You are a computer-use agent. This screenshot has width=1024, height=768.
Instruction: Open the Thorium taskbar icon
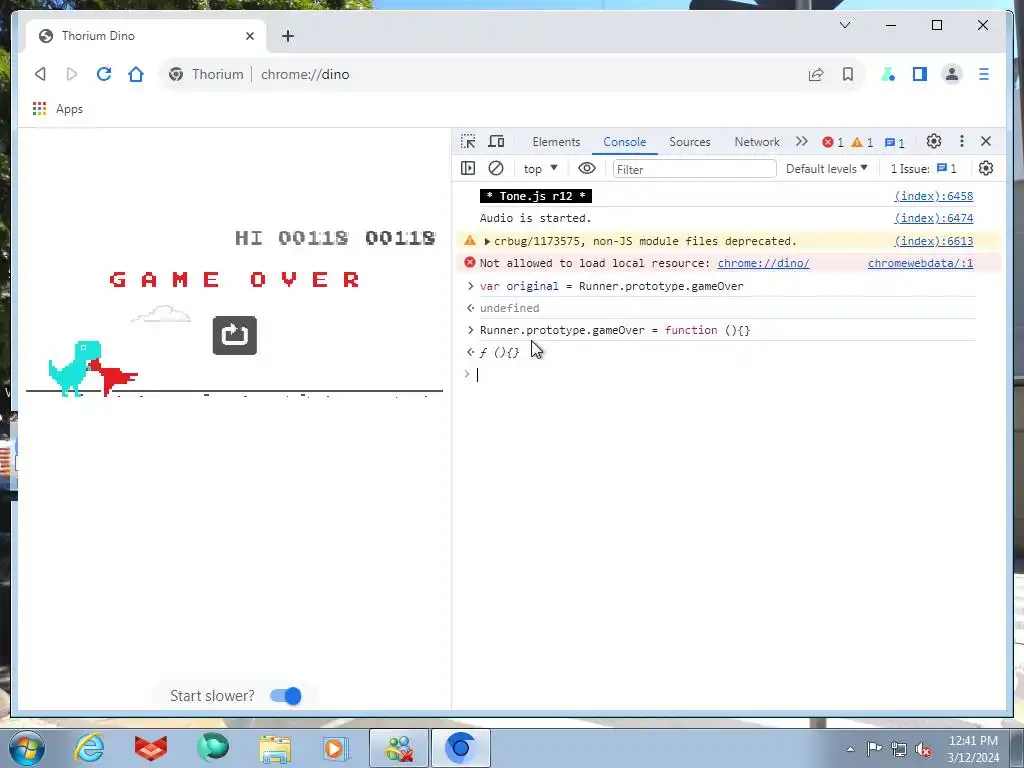tap(460, 748)
